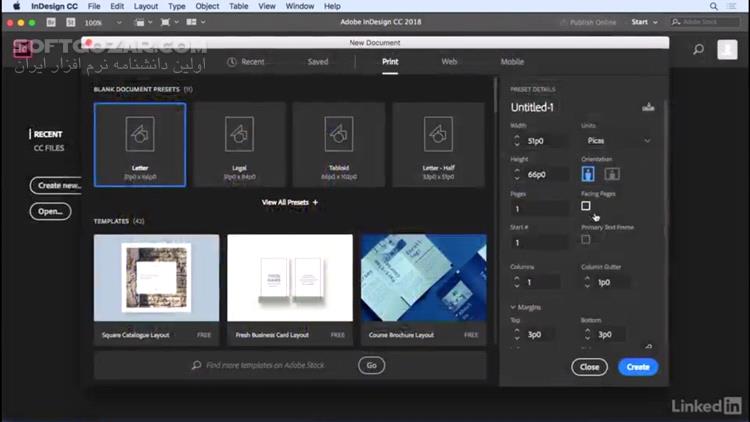
Task: Click the Adobe Stock search field
Action: (x=706, y=22)
